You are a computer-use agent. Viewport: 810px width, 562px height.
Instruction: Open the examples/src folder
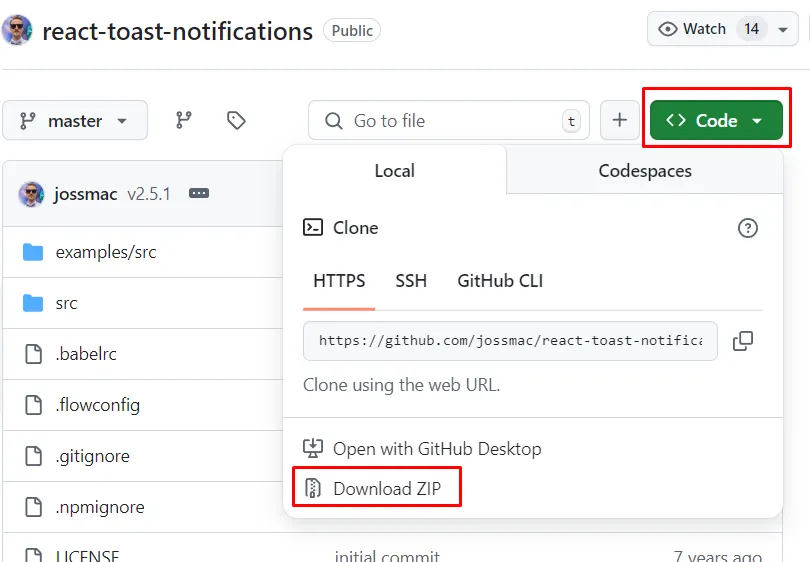[x=106, y=252]
